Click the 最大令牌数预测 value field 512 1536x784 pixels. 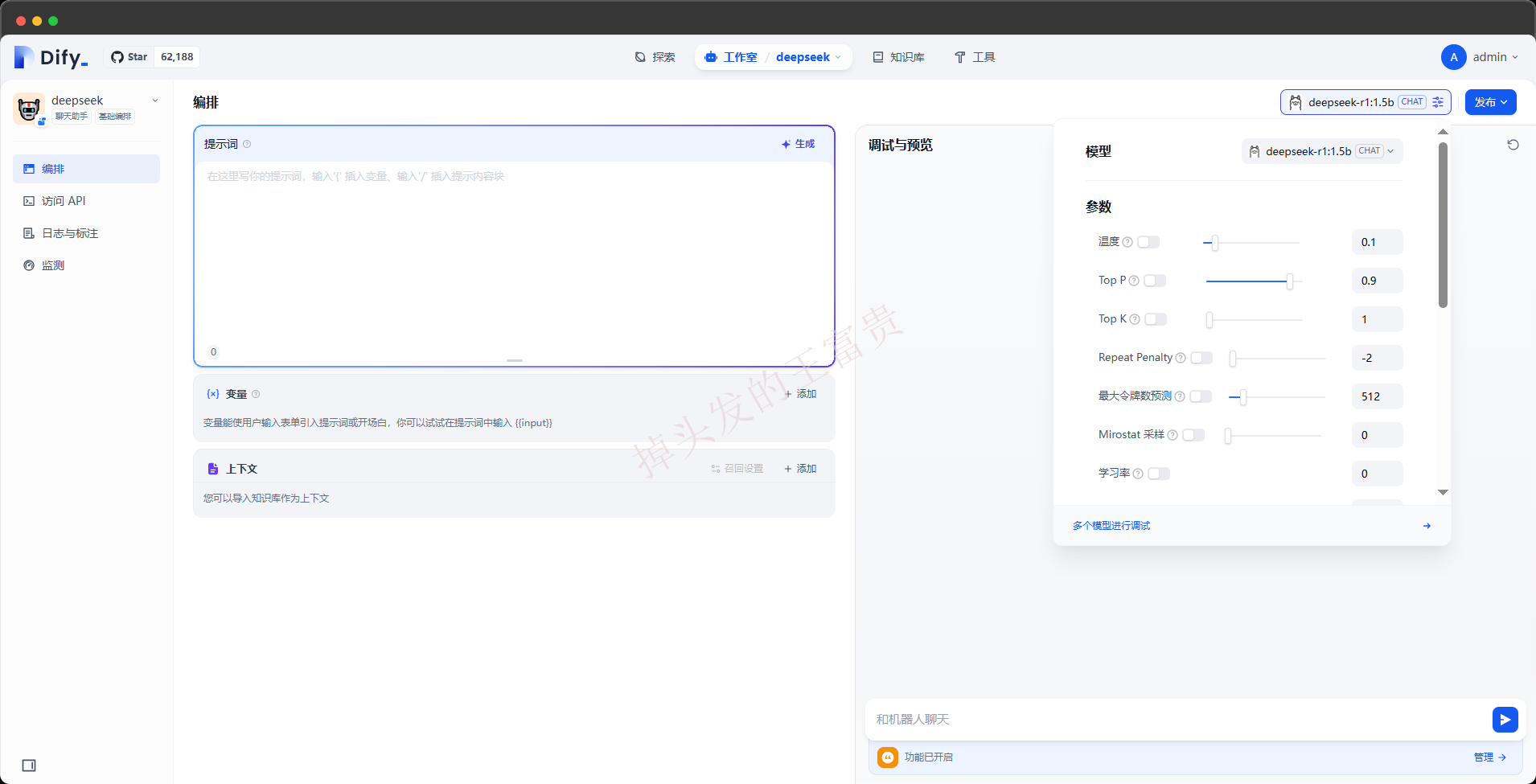pos(1377,396)
